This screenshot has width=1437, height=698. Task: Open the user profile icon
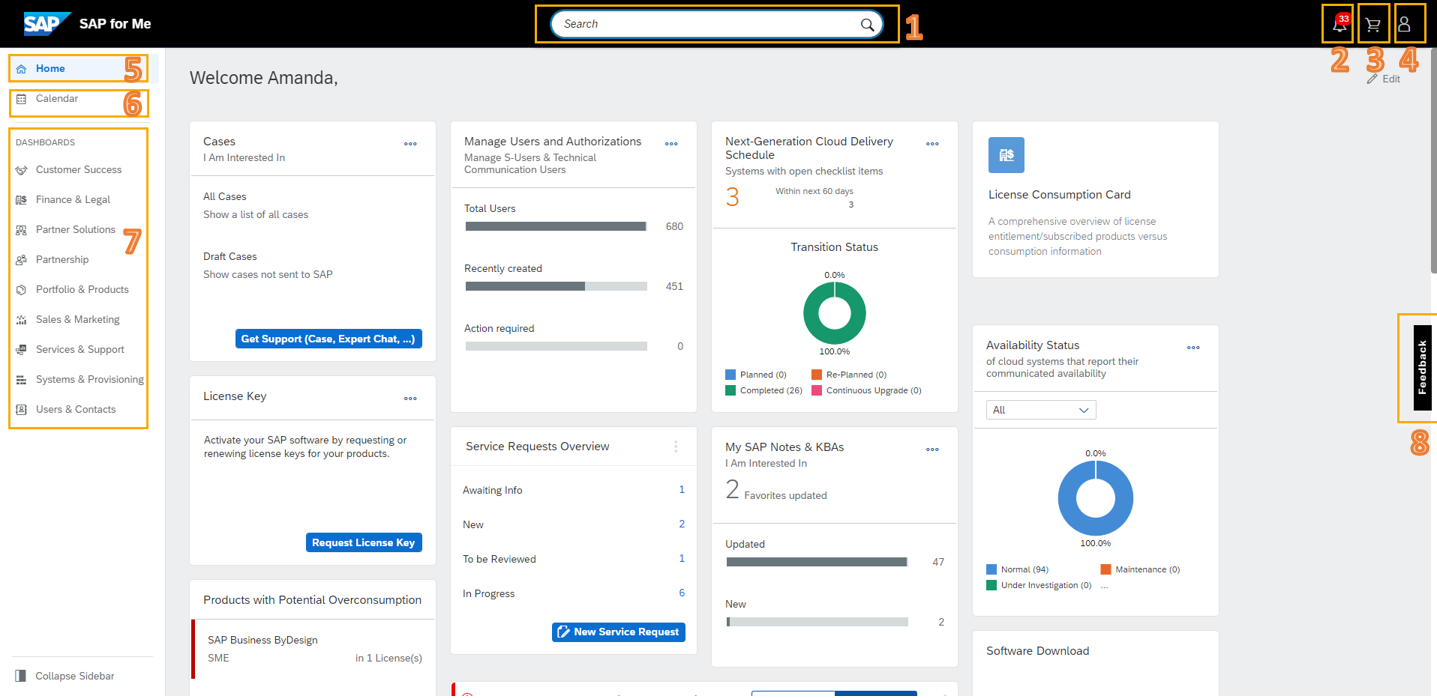click(x=1404, y=25)
